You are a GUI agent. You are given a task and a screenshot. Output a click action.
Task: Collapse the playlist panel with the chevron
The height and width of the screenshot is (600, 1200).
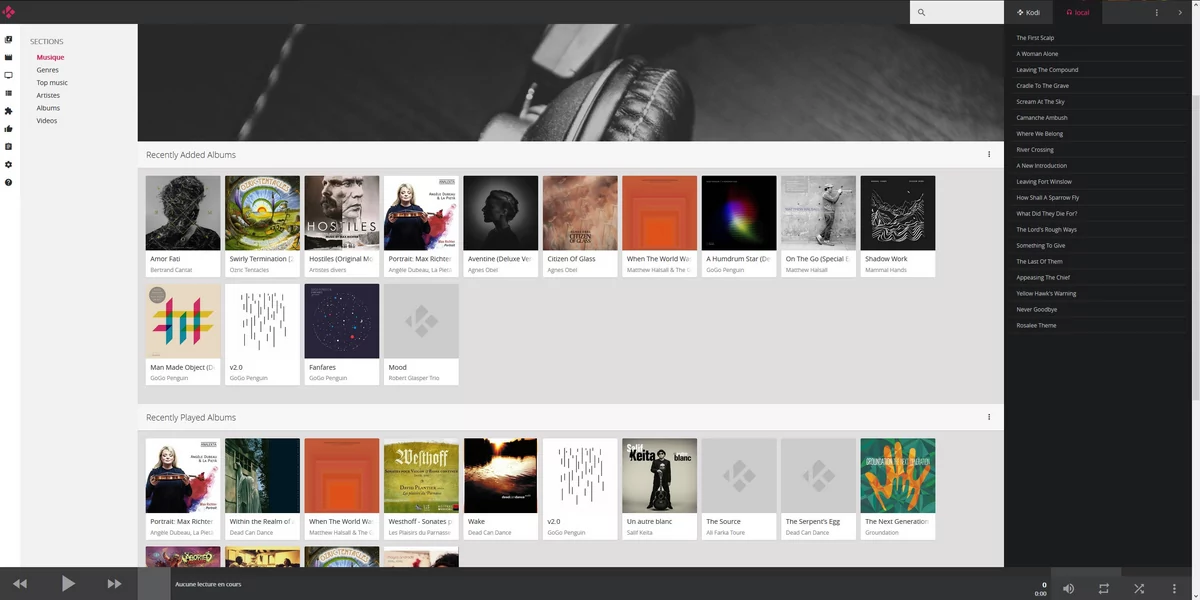[x=1180, y=13]
